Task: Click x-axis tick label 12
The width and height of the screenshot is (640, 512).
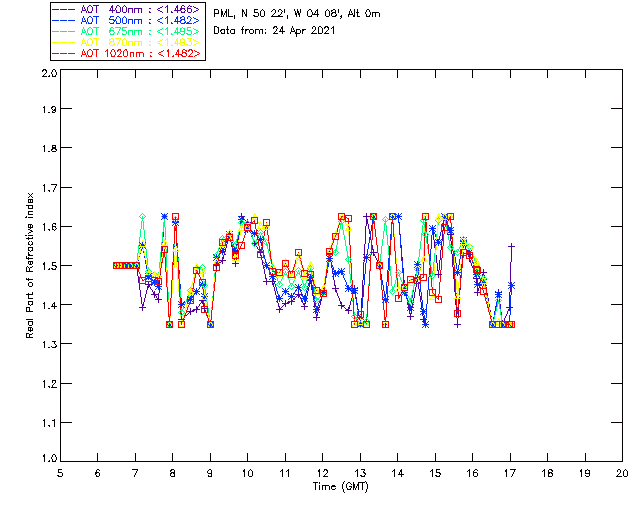Action: click(322, 473)
